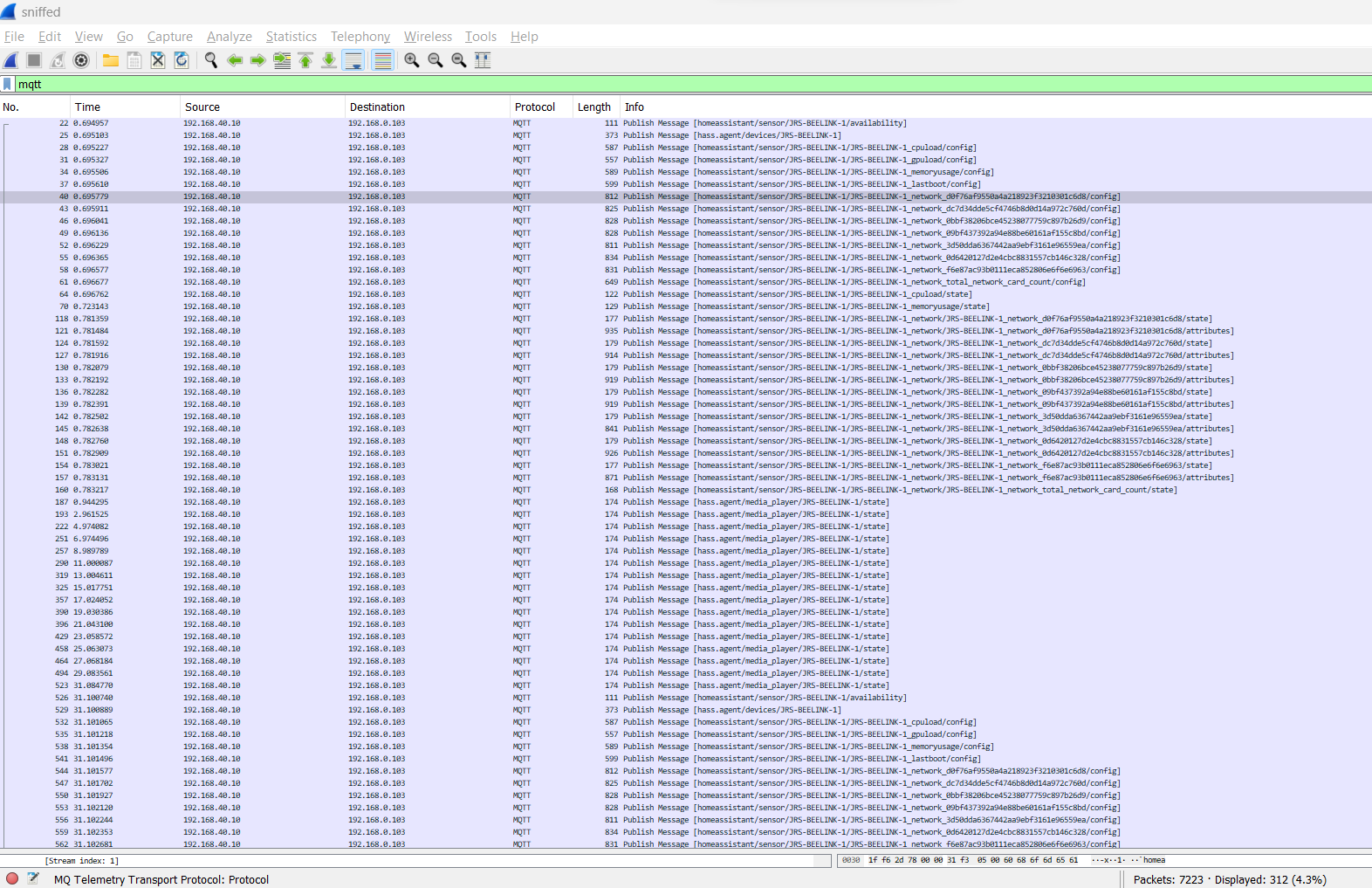Sort by the Destination column header

click(428, 107)
